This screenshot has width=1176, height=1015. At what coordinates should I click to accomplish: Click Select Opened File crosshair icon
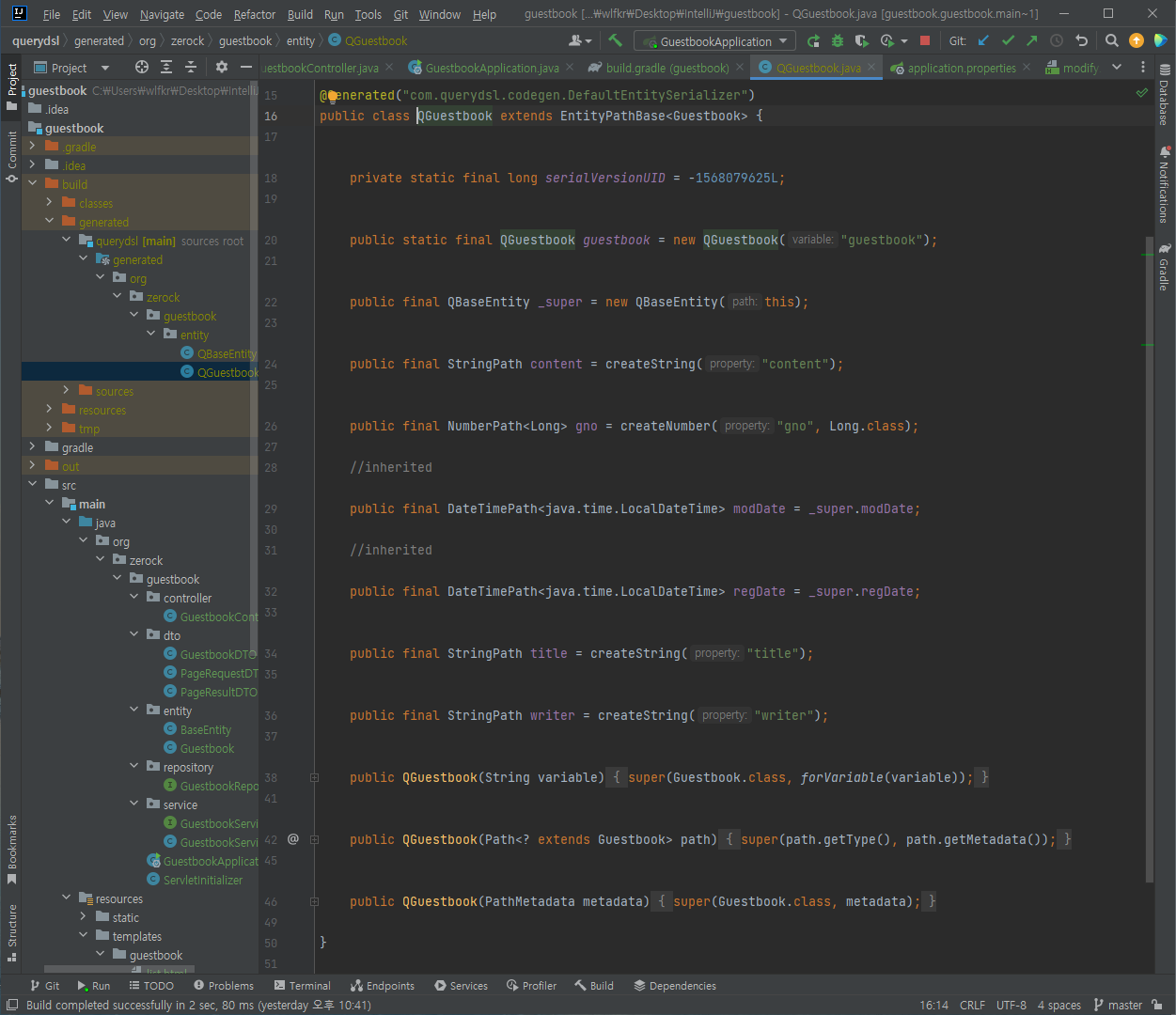(x=142, y=67)
